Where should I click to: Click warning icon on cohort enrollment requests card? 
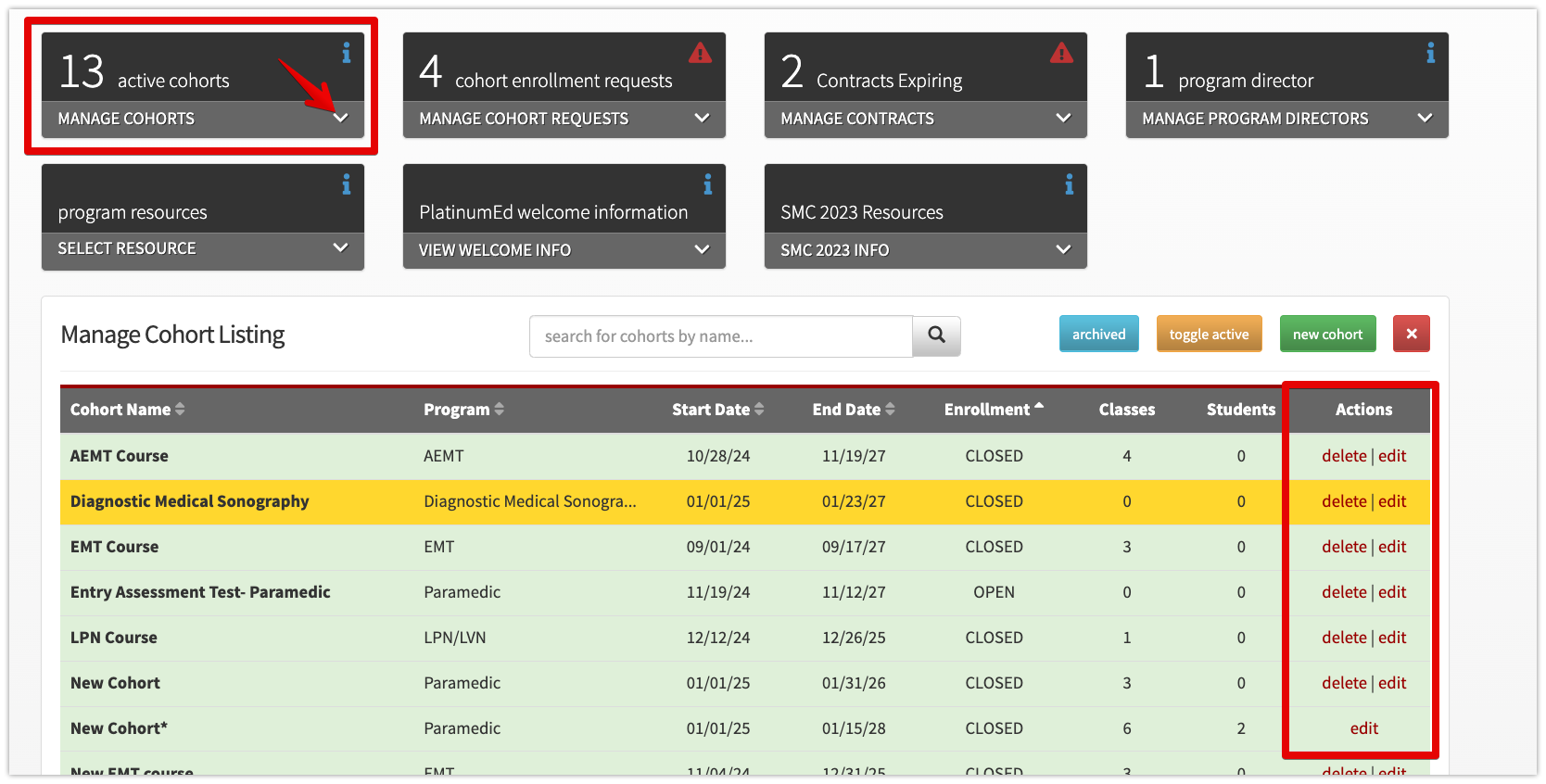(x=700, y=54)
